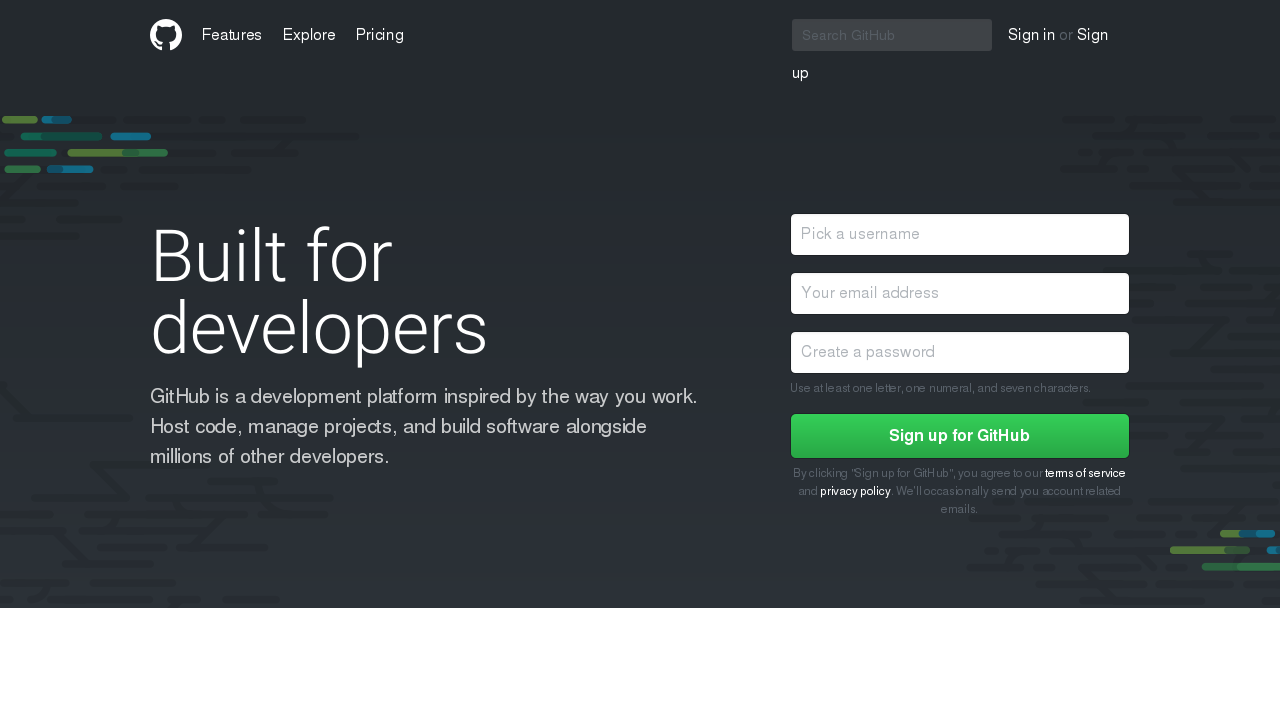This screenshot has width=1280, height=720.
Task: Click the Sign up for GitHub button
Action: (960, 436)
